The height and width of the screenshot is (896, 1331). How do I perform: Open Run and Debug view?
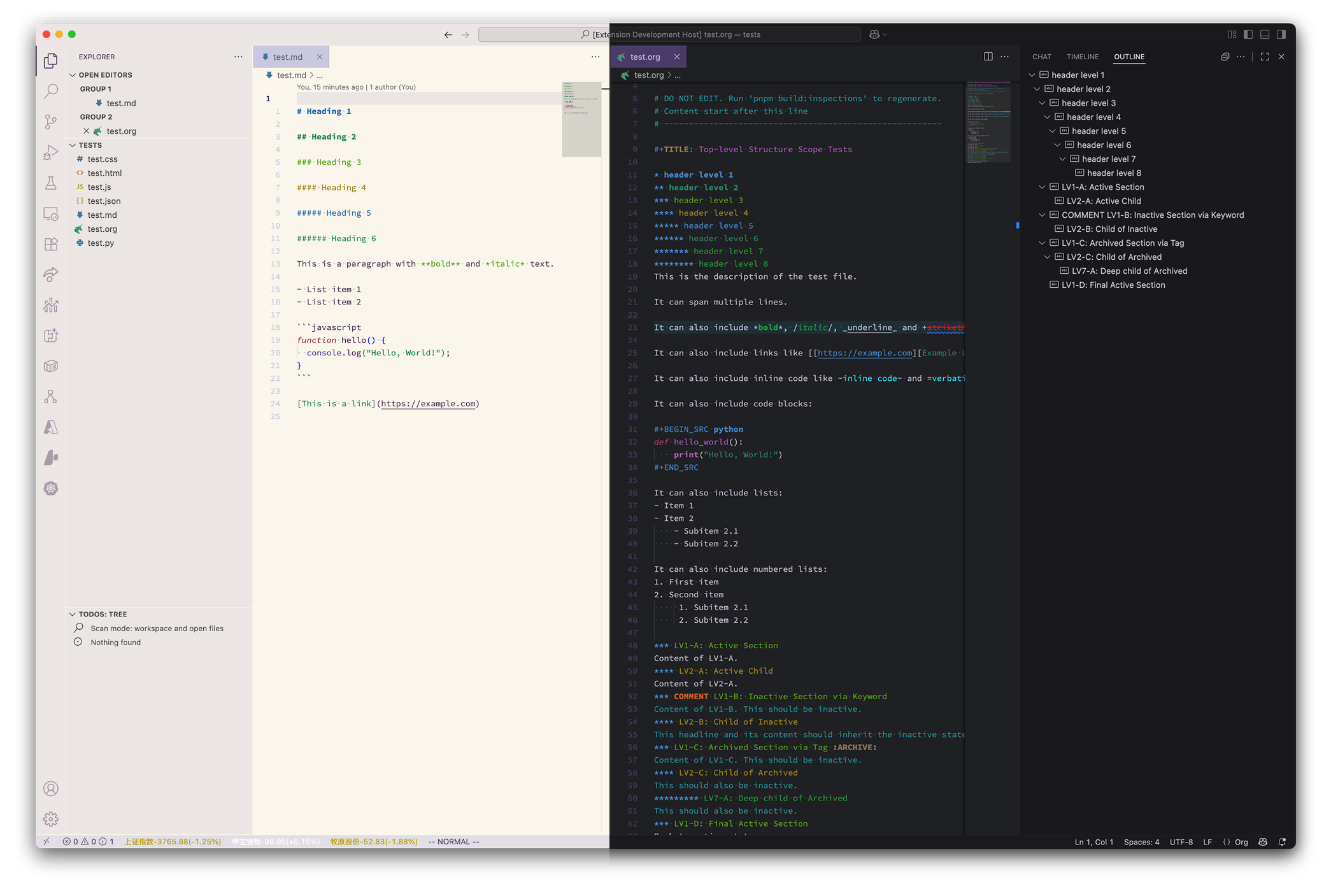[x=51, y=152]
